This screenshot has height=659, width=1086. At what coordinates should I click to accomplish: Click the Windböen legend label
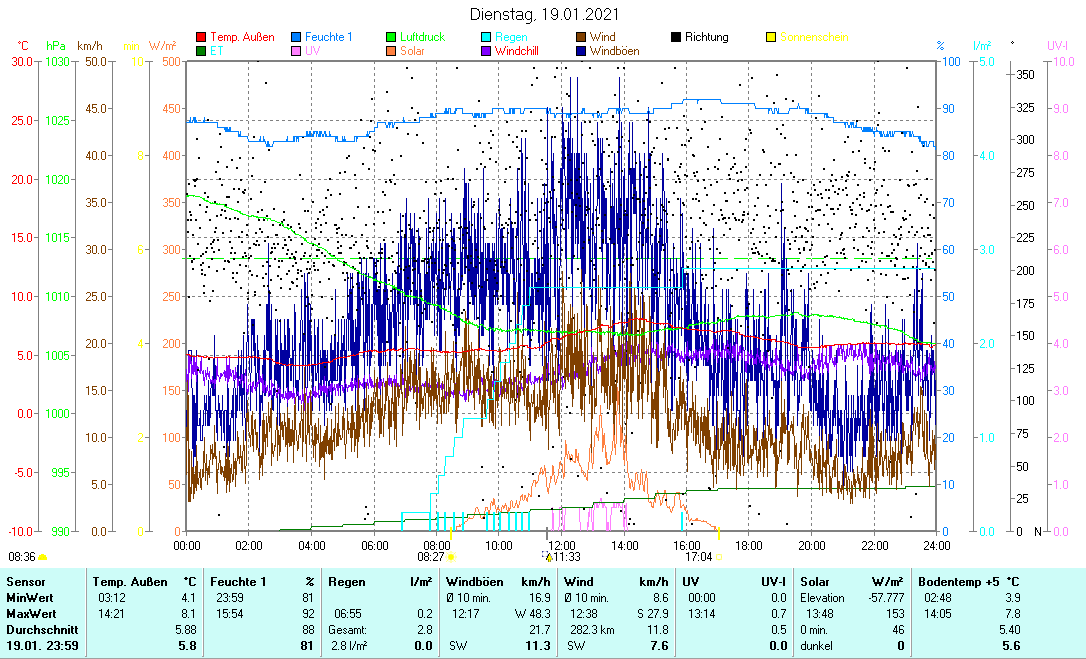(x=615, y=50)
